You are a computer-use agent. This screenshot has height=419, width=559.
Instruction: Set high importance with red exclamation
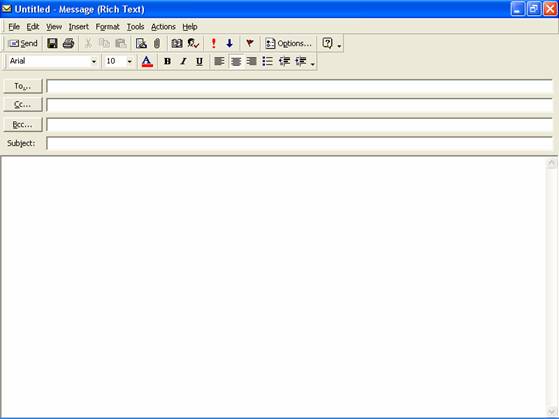214,44
